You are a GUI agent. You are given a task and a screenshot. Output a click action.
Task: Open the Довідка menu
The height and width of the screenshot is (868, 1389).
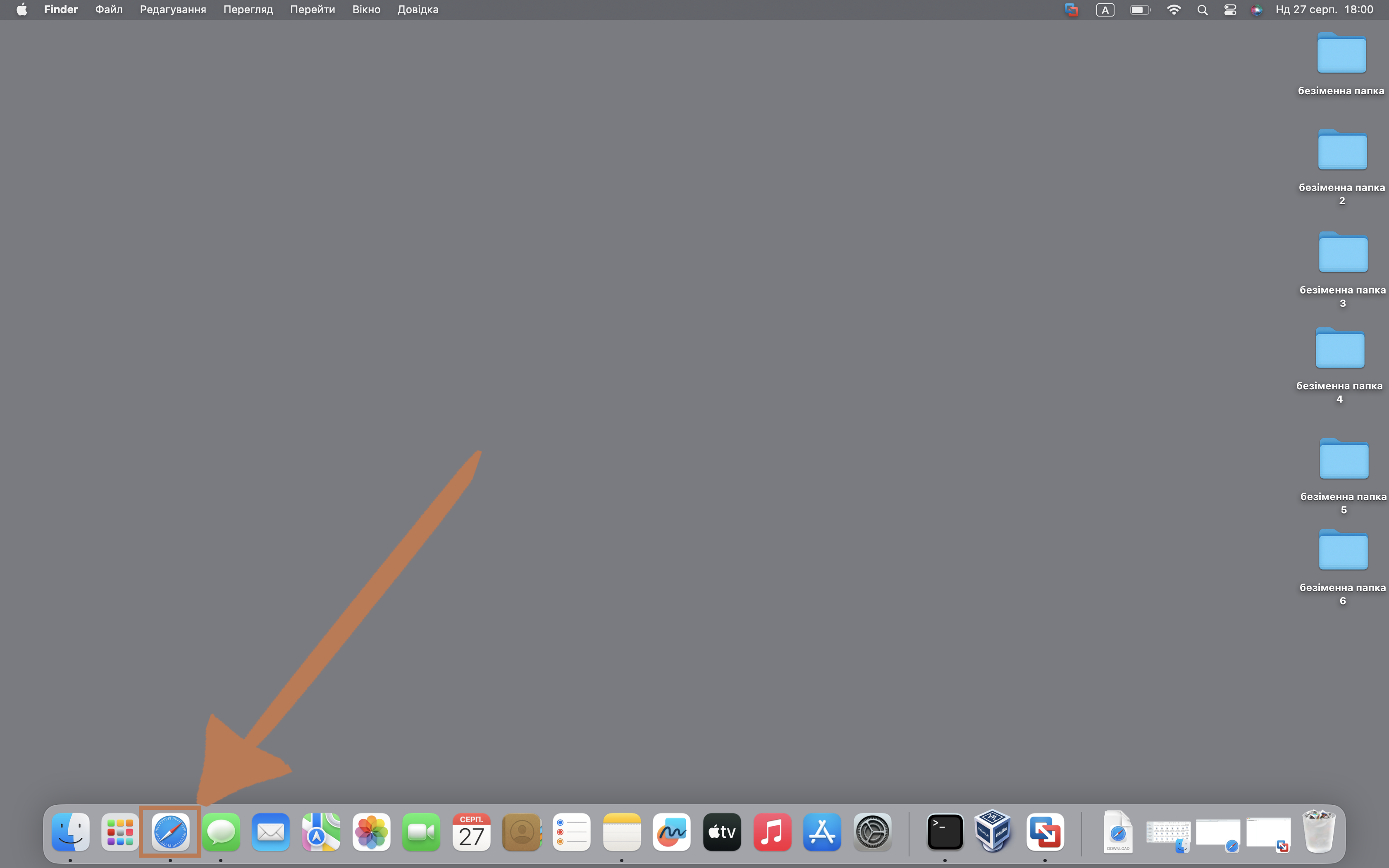tap(418, 10)
